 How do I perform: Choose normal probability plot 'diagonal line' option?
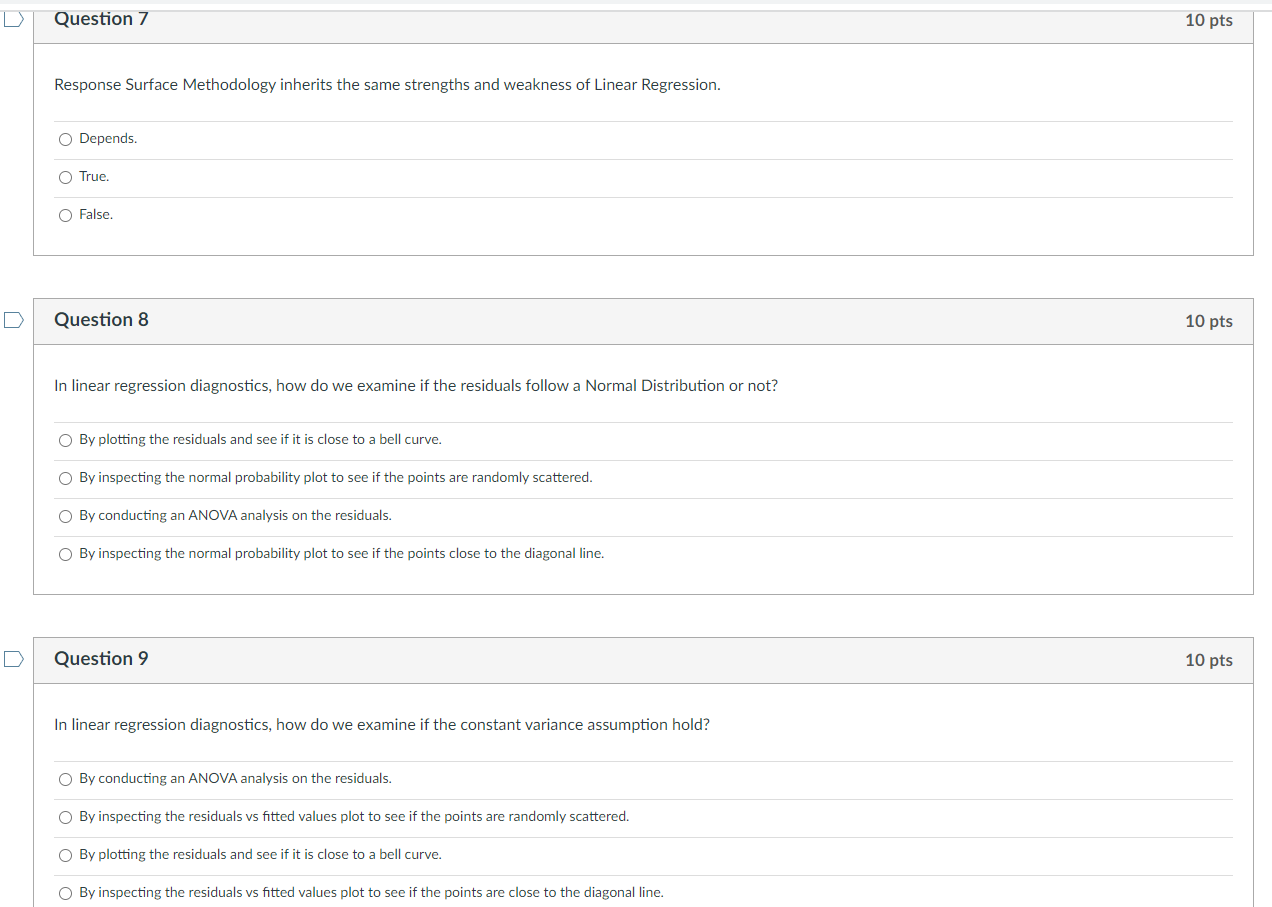pos(65,554)
